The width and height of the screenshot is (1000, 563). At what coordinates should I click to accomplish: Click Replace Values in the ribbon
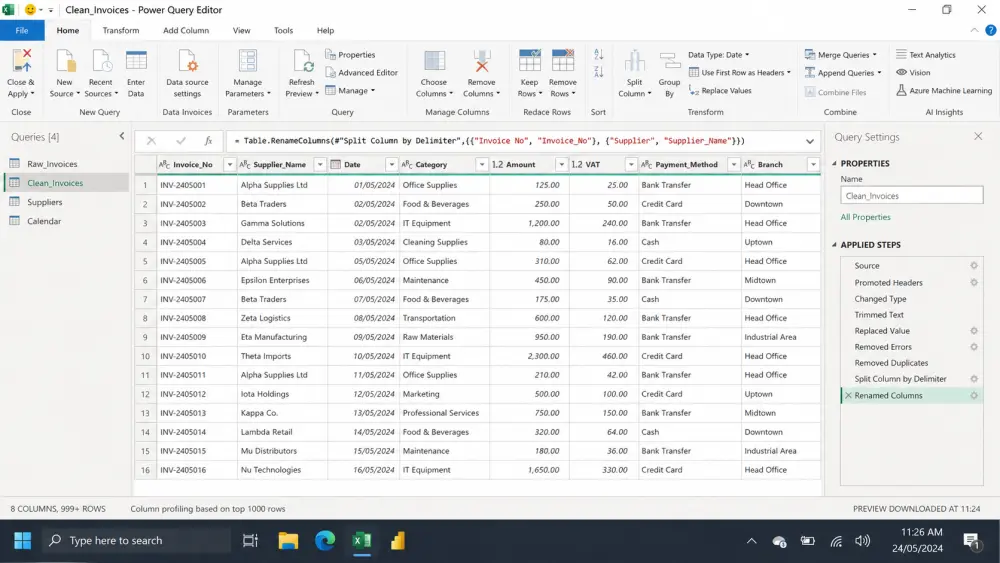pos(720,91)
